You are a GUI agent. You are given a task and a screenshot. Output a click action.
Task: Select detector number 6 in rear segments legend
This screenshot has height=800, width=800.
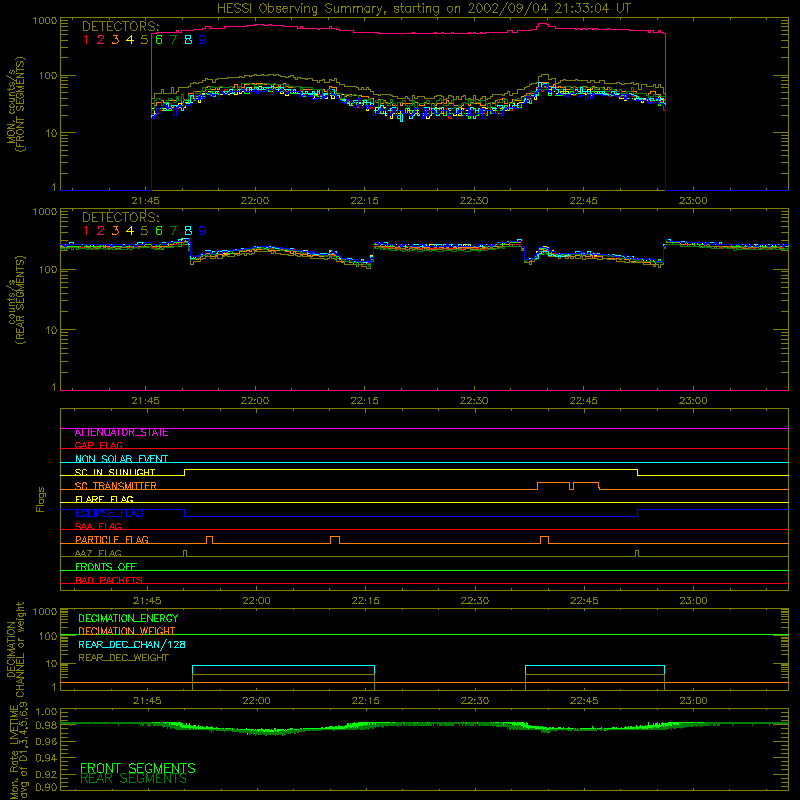click(159, 231)
